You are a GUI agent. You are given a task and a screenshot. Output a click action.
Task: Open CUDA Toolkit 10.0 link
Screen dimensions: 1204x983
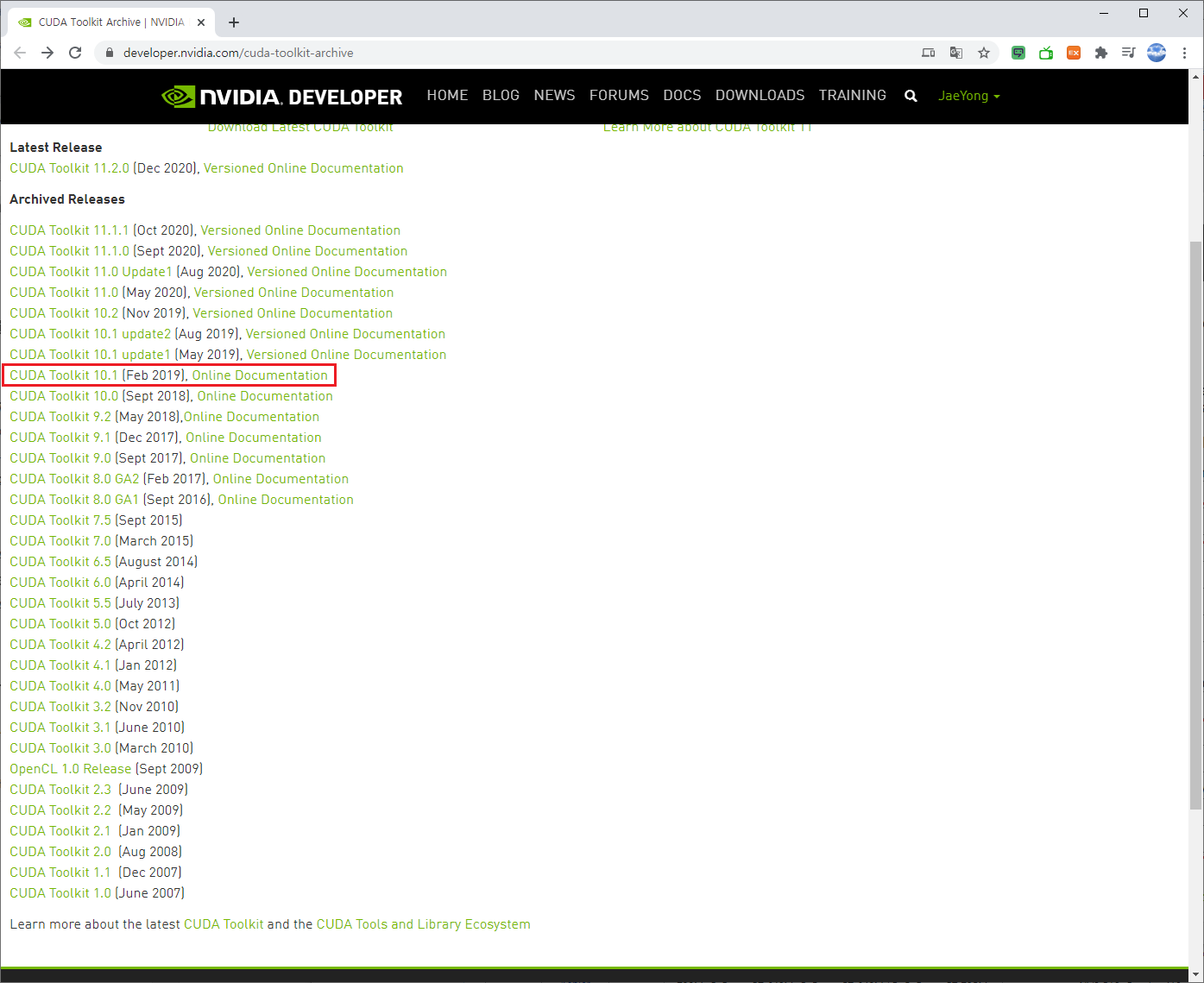[64, 396]
